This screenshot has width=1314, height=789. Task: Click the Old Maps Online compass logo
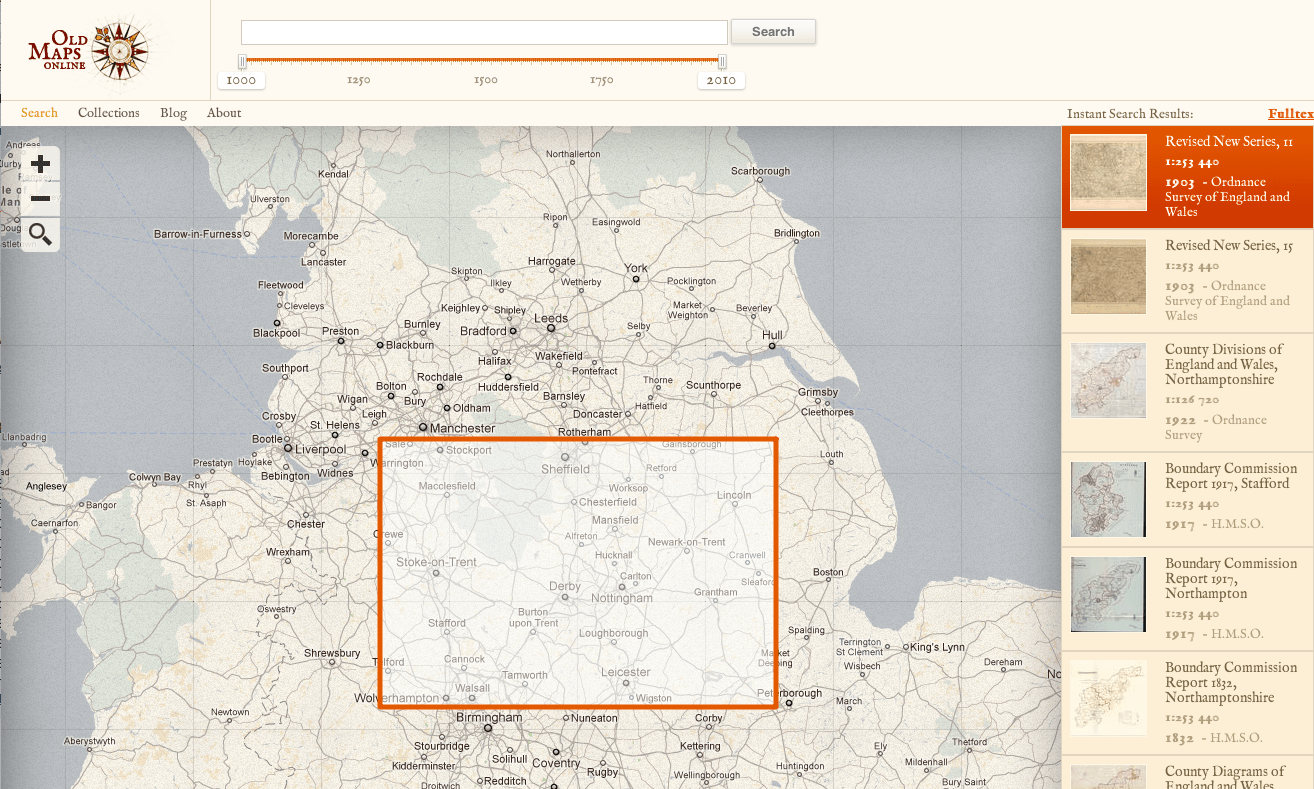point(88,49)
